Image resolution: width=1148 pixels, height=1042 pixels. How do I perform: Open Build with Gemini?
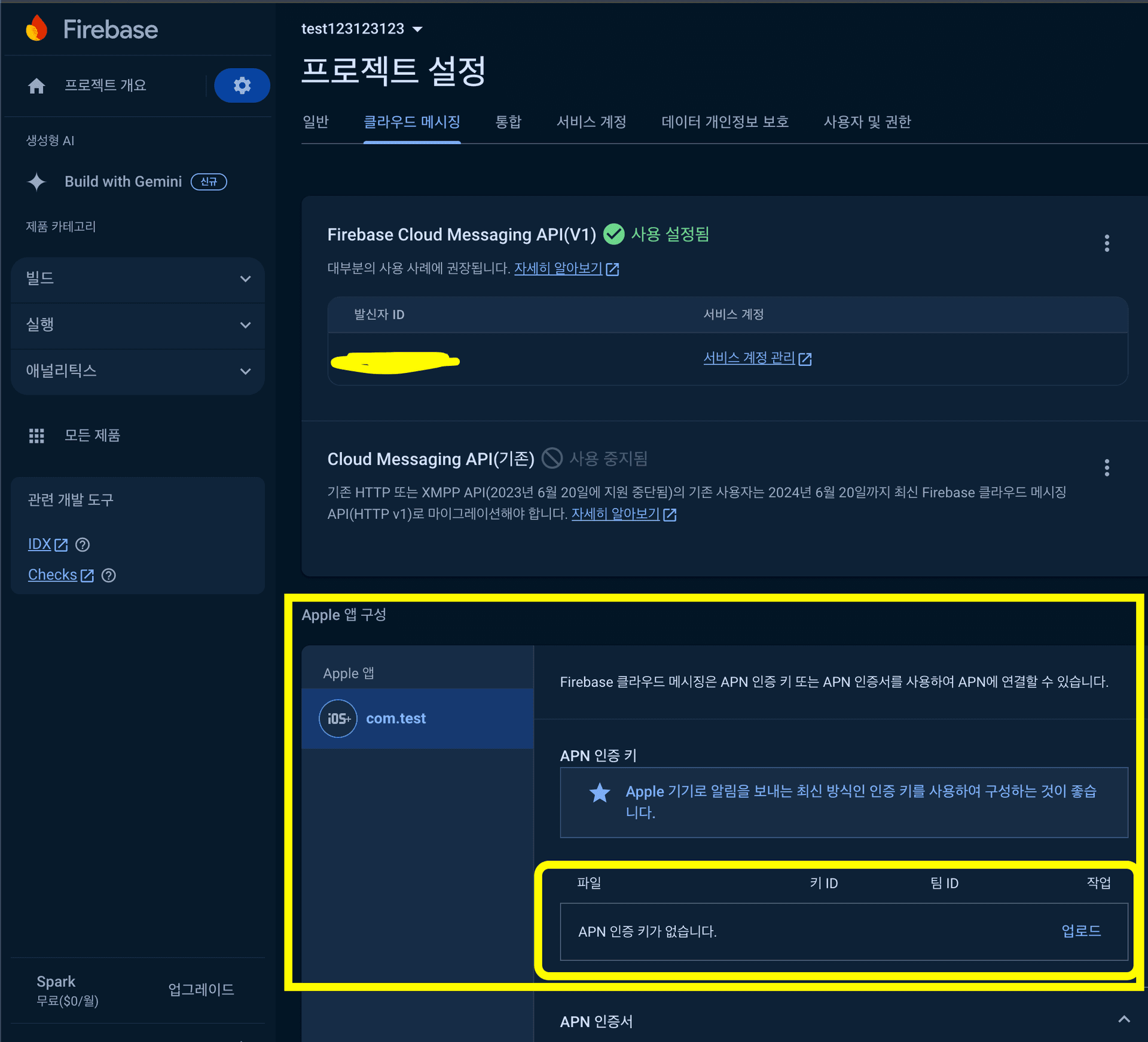pos(123,182)
